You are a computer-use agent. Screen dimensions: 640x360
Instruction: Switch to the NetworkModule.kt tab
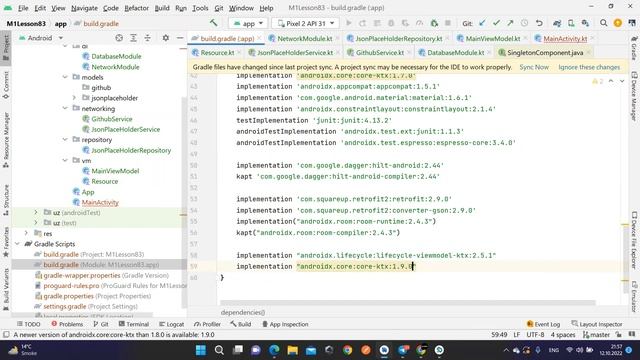click(304, 38)
